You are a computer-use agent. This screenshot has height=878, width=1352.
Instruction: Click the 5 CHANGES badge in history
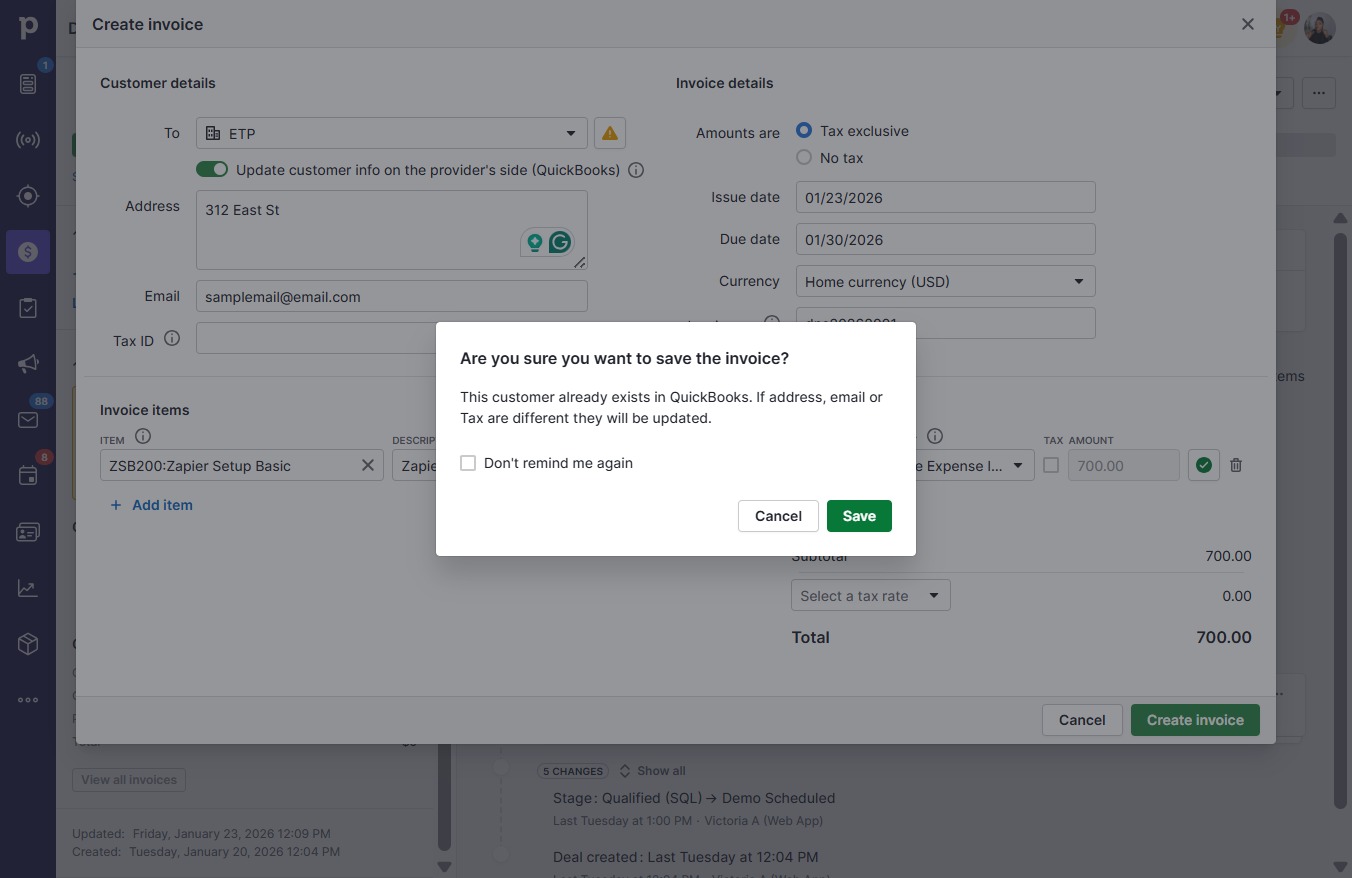tap(573, 771)
